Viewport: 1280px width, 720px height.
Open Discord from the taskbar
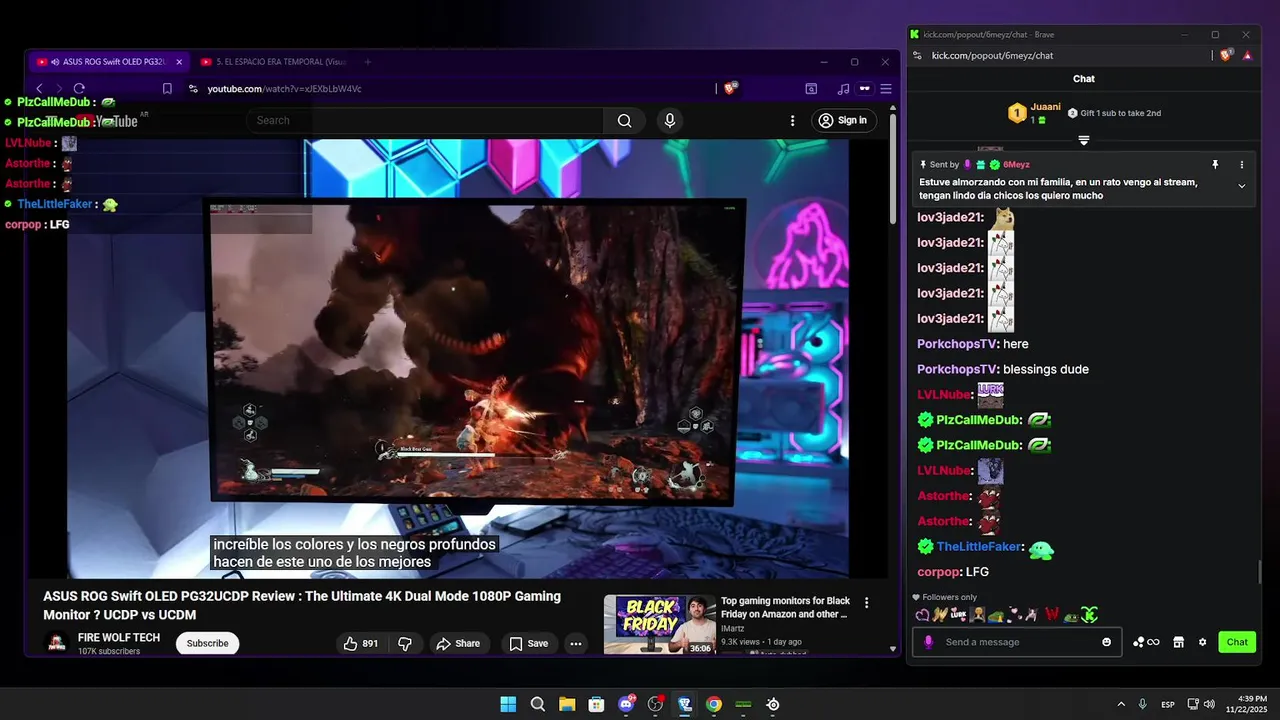pyautogui.click(x=626, y=704)
